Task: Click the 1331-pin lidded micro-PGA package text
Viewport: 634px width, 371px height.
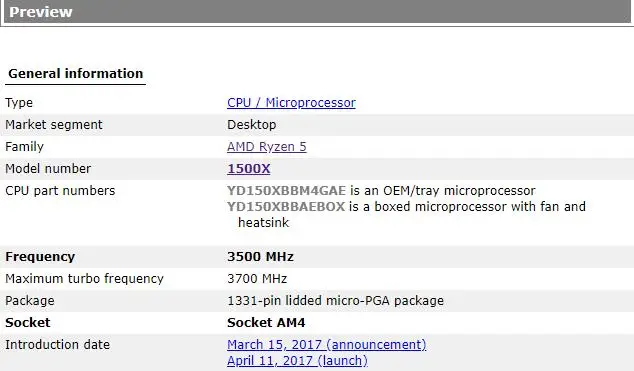Action: [335, 301]
